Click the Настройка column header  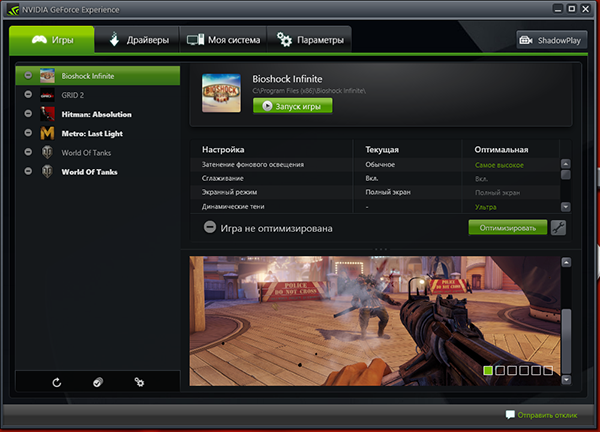pyautogui.click(x=223, y=150)
